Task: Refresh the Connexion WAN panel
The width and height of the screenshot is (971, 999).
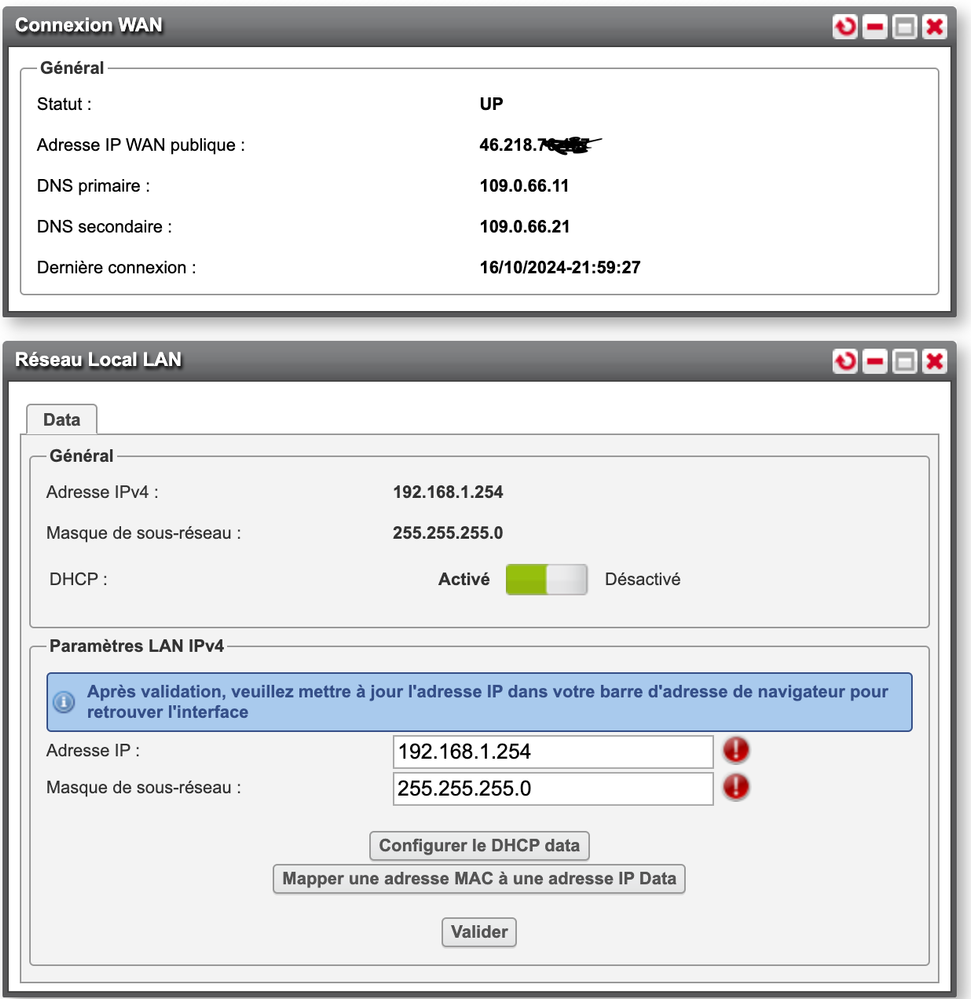Action: (x=845, y=27)
